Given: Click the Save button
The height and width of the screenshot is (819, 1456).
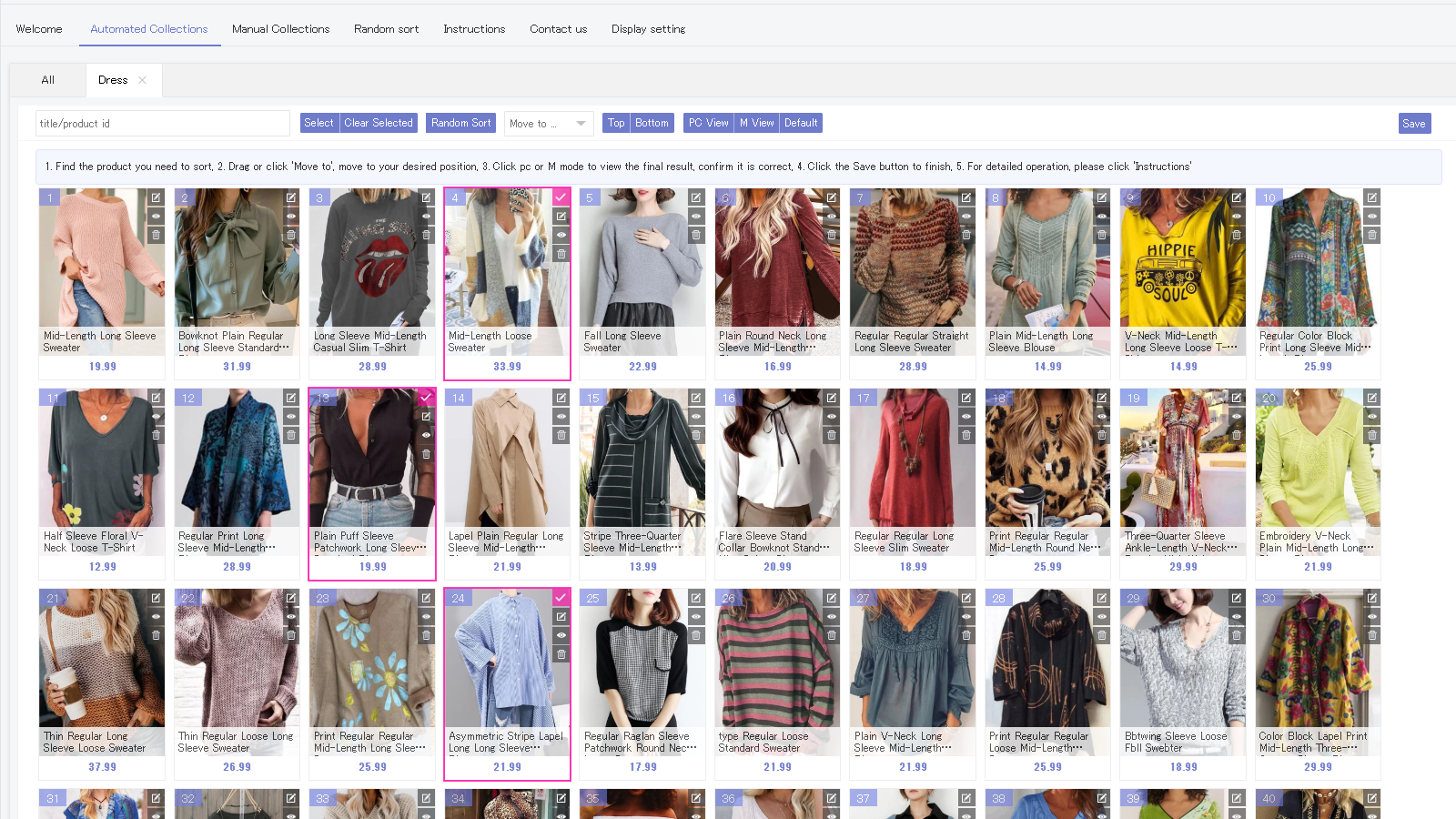Looking at the screenshot, I should pyautogui.click(x=1413, y=123).
